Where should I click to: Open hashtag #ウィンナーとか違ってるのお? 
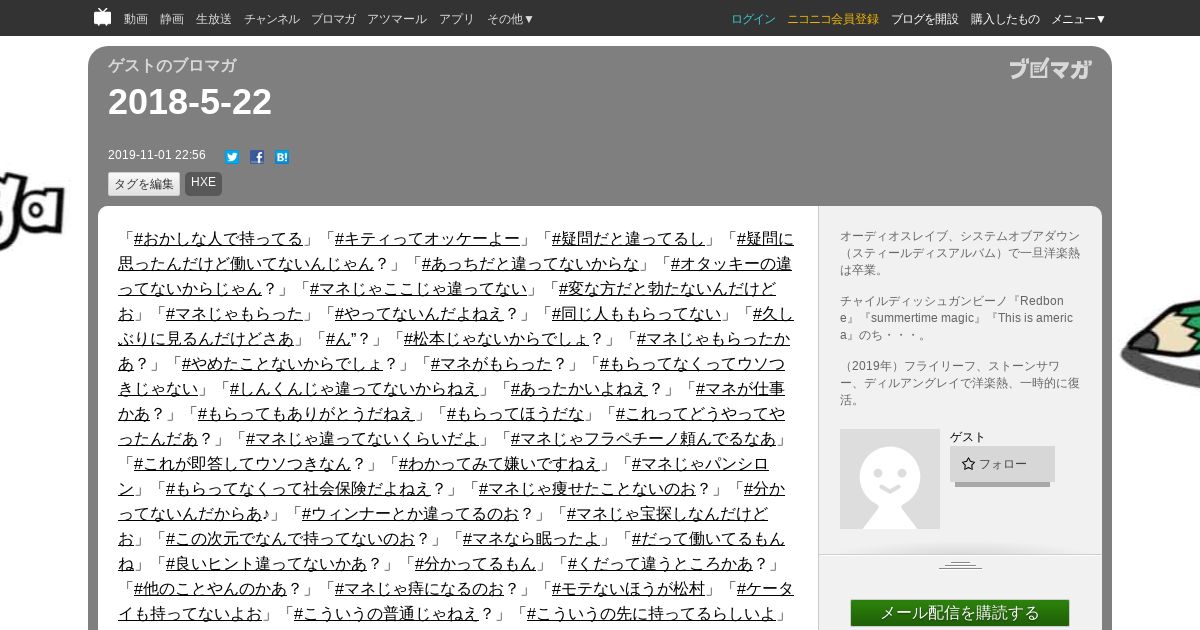(410, 513)
